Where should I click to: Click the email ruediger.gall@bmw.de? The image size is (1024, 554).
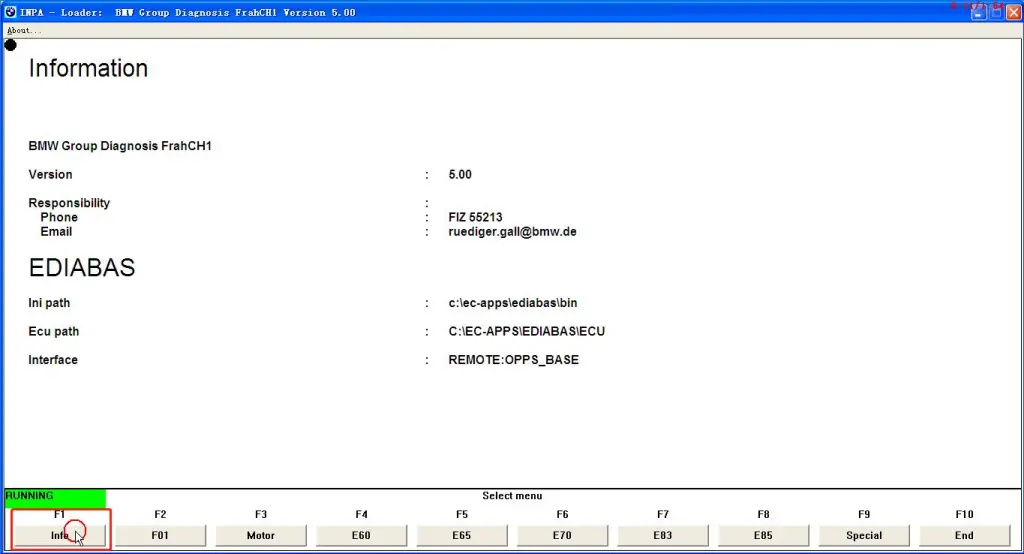513,232
